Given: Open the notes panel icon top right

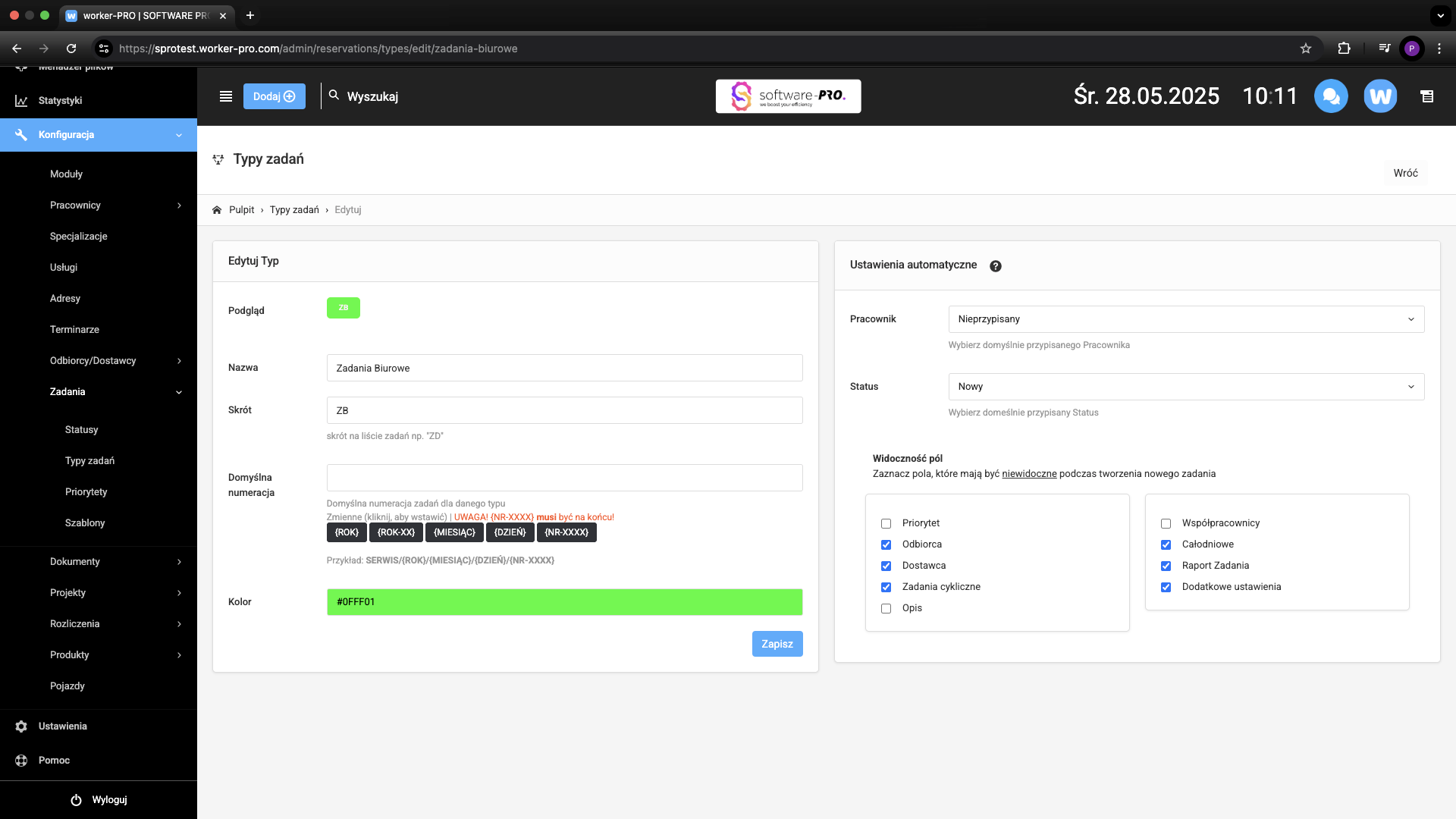Looking at the screenshot, I should (x=1427, y=96).
